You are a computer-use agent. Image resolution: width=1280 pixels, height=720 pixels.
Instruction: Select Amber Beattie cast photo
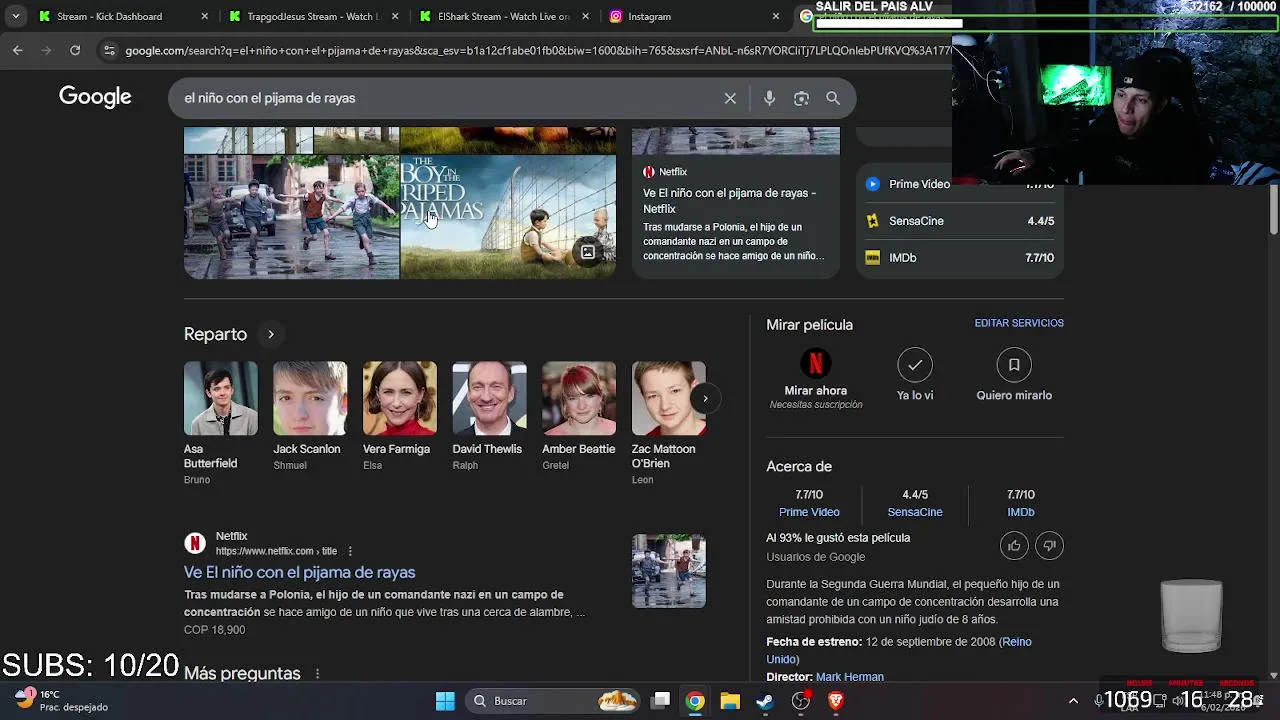coord(579,398)
